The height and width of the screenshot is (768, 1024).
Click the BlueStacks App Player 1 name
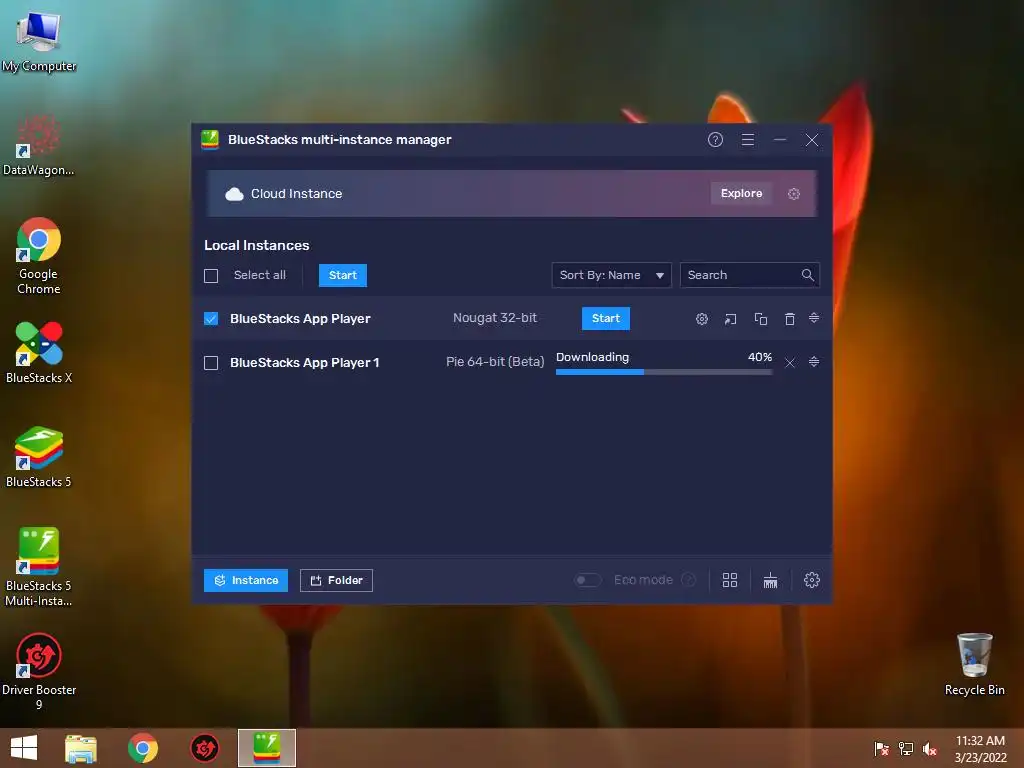click(304, 362)
